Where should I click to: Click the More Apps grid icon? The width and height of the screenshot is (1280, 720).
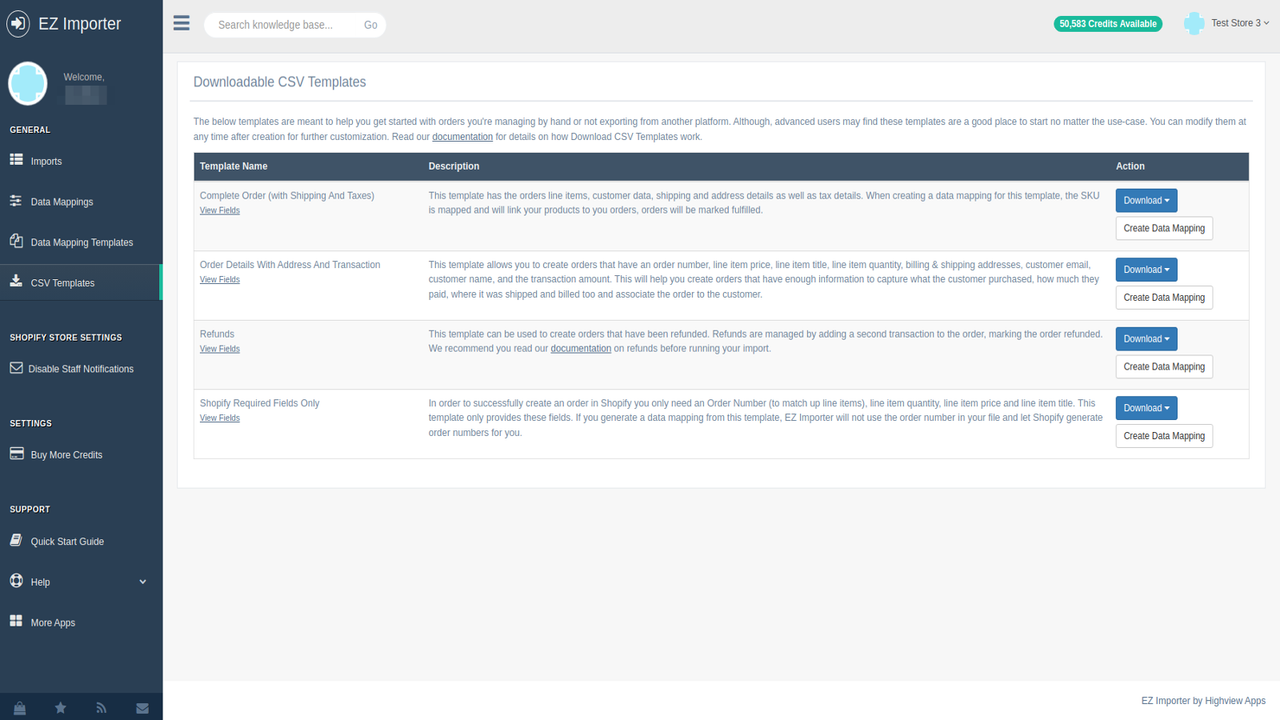pos(16,622)
